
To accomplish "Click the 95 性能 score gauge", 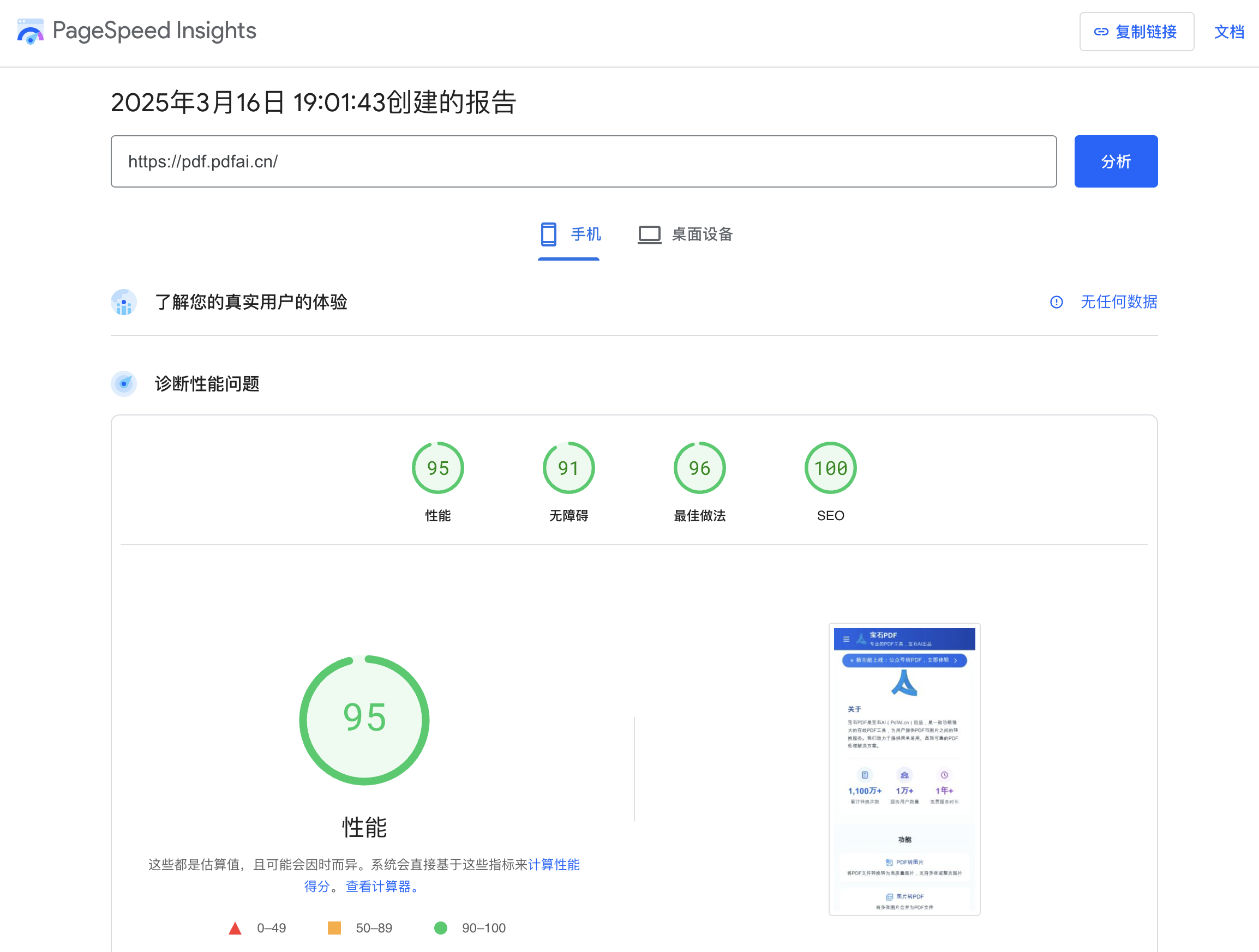I will (437, 468).
